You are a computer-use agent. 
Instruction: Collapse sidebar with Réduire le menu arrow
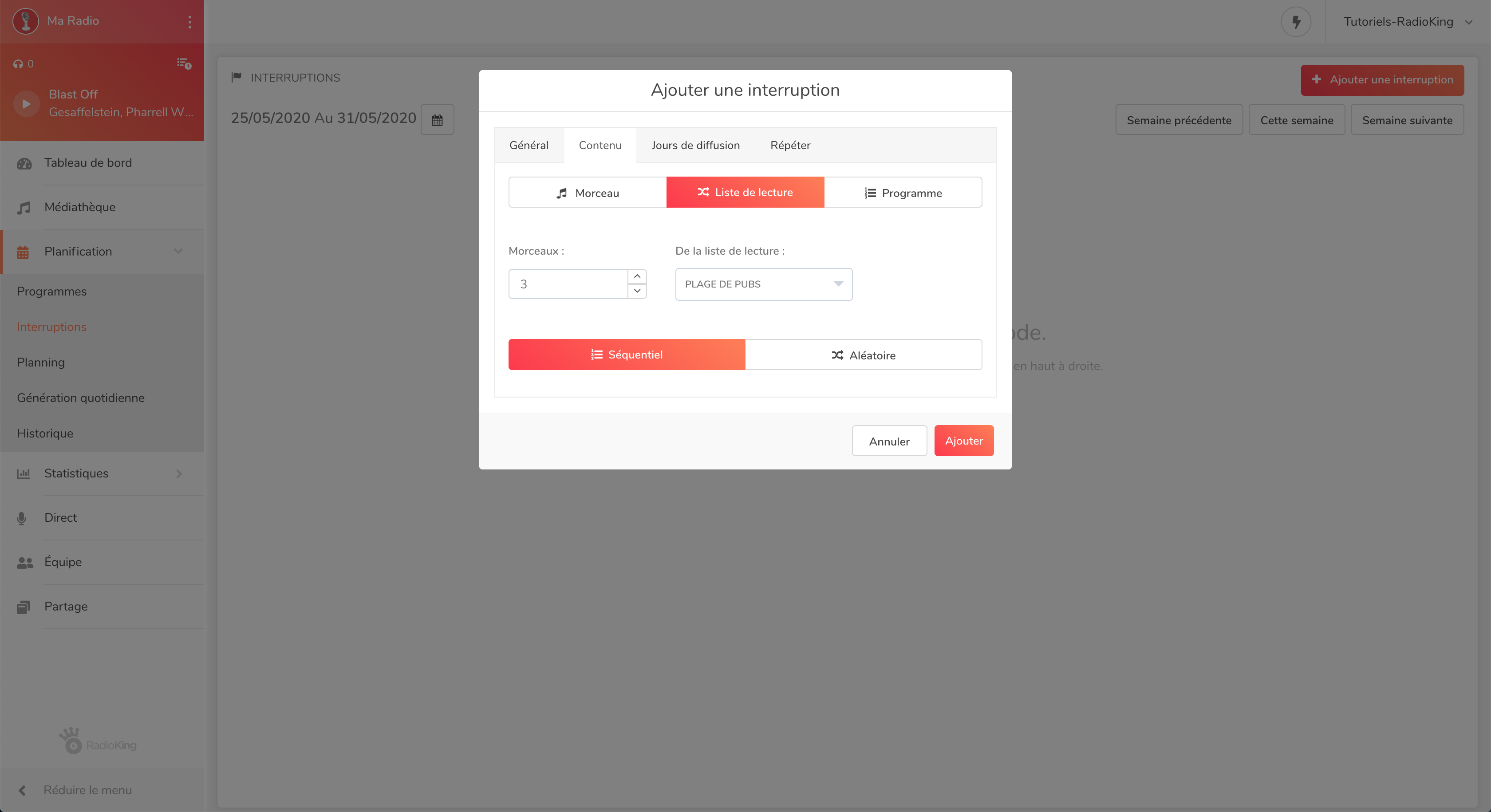tap(22, 790)
